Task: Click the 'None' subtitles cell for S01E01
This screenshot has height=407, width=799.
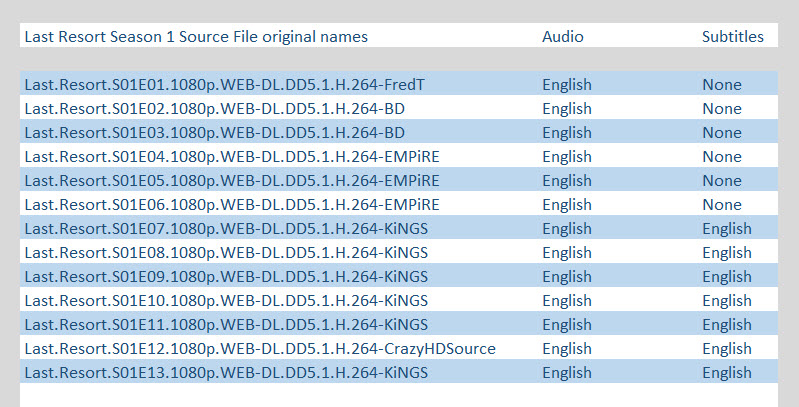Action: 722,85
